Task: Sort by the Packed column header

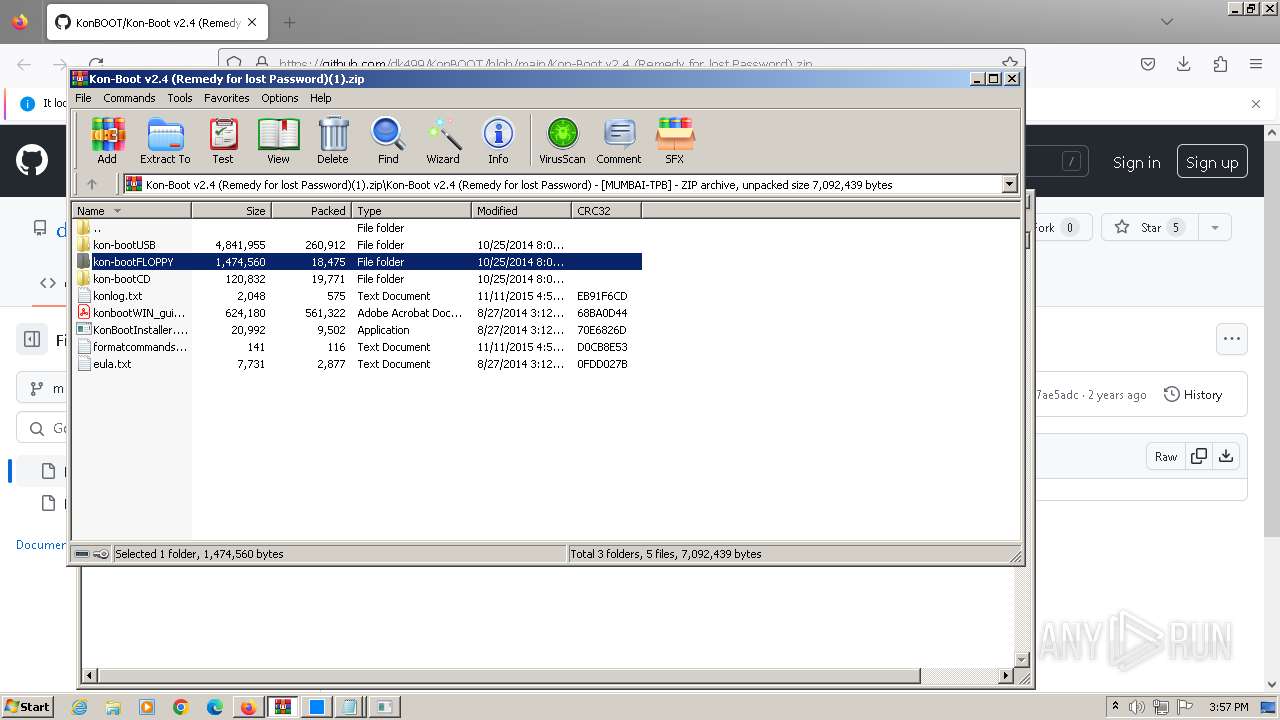Action: (311, 210)
